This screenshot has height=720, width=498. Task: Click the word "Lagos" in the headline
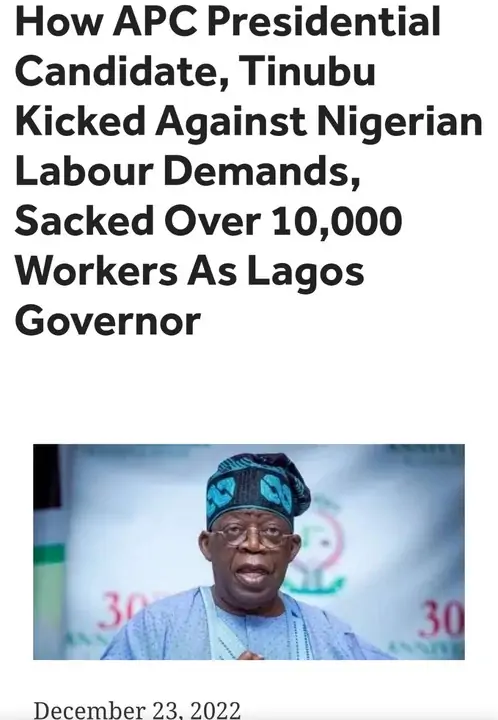tap(306, 273)
